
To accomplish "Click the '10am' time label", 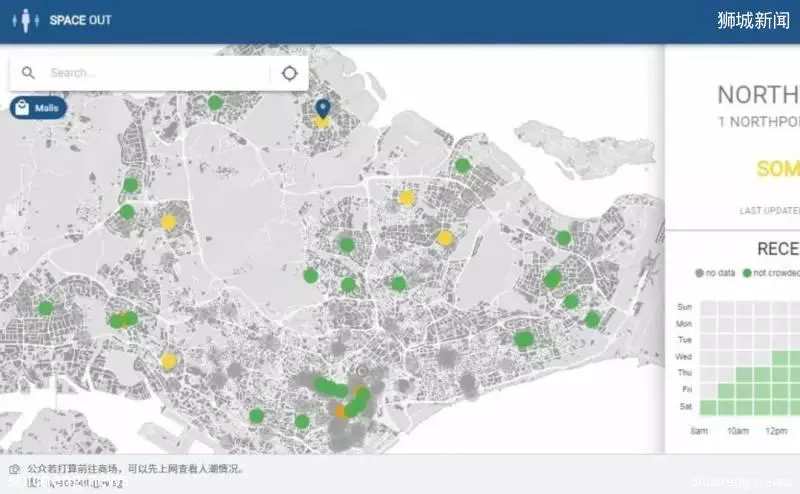I will tap(738, 431).
